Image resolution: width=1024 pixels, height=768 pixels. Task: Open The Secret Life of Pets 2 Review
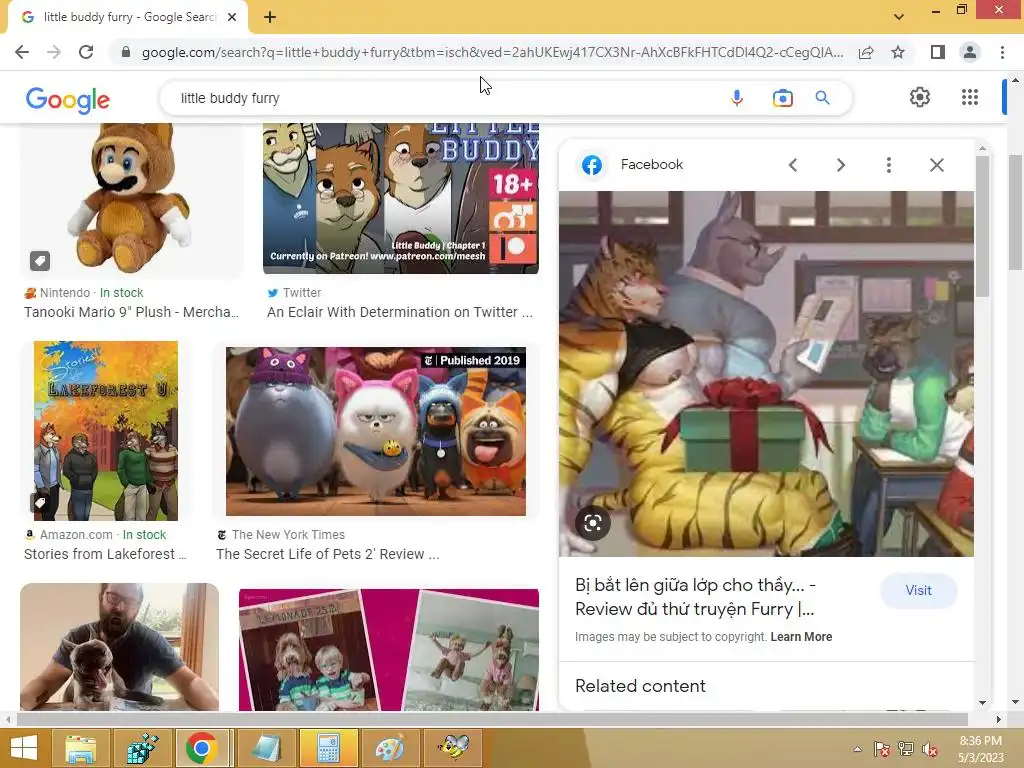point(328,554)
